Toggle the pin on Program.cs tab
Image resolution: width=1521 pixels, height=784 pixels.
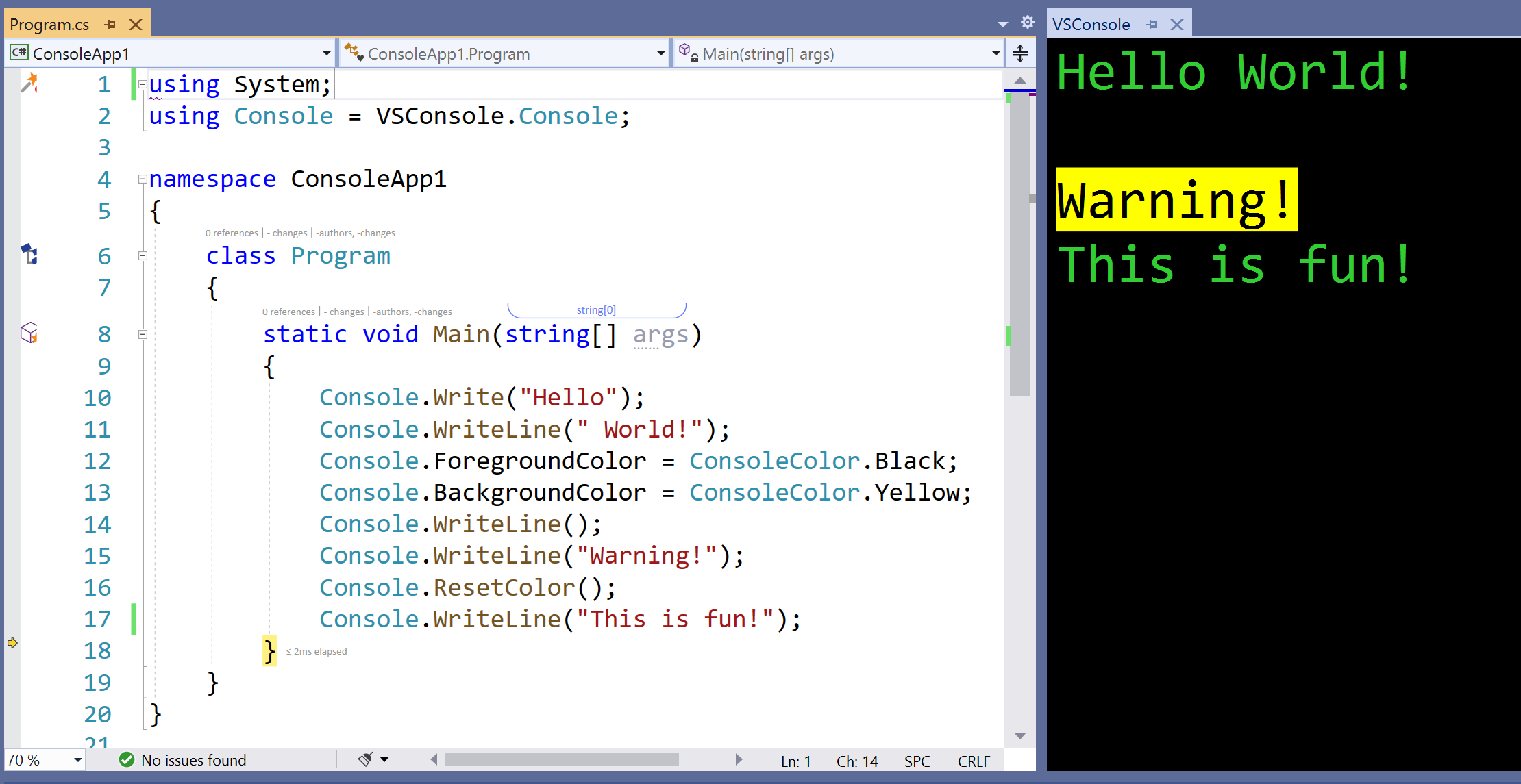point(110,25)
